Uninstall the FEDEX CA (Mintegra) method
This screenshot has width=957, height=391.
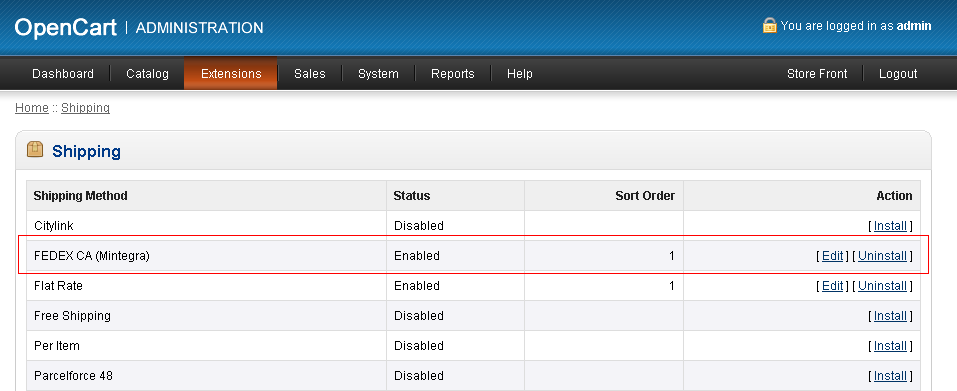pos(883,256)
